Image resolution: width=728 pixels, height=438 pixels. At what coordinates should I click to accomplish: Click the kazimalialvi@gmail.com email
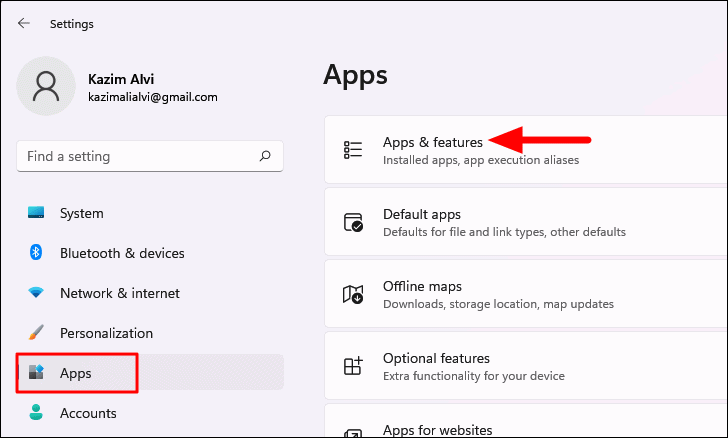(x=153, y=97)
